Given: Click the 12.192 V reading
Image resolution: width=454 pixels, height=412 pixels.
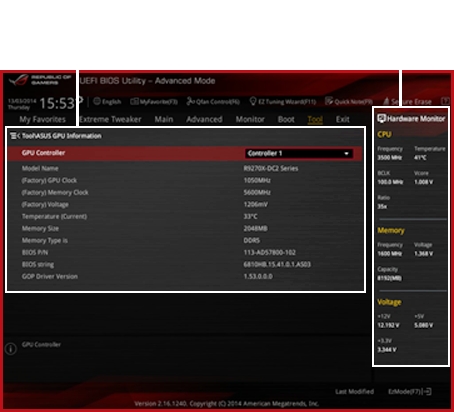Looking at the screenshot, I should (388, 325).
